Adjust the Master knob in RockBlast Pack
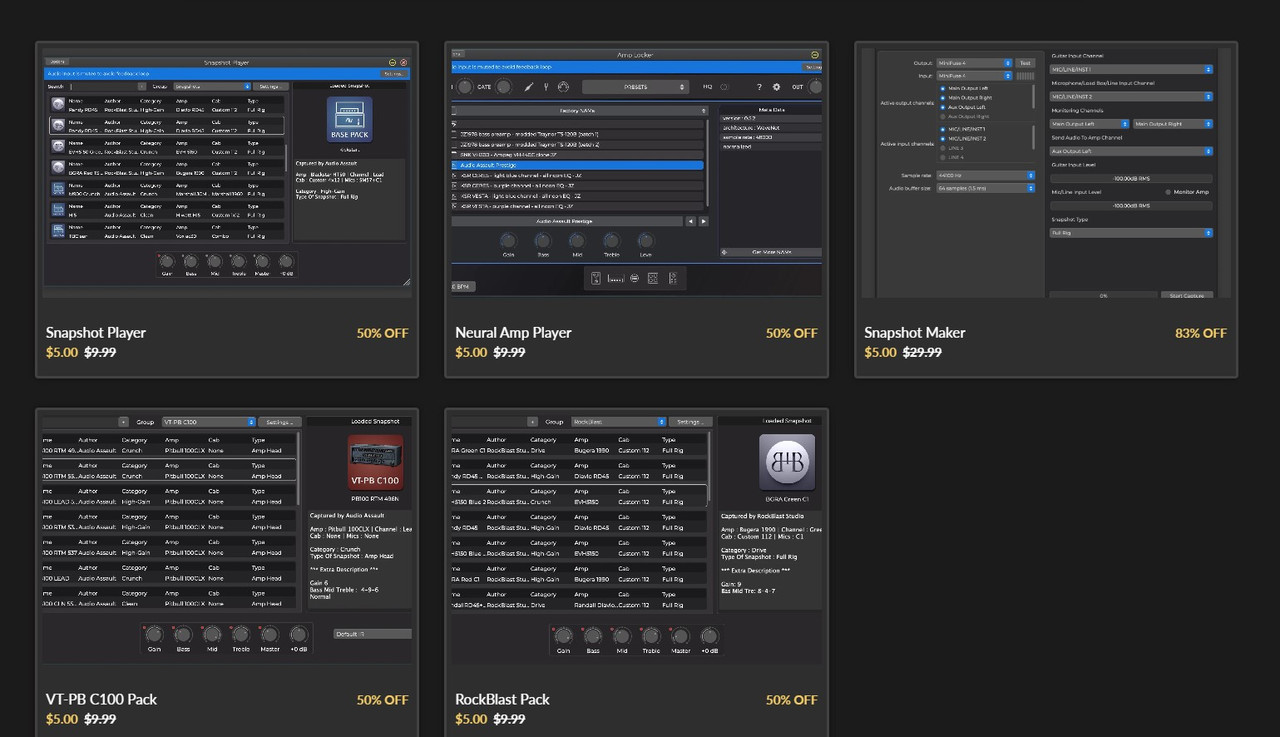 click(680, 636)
